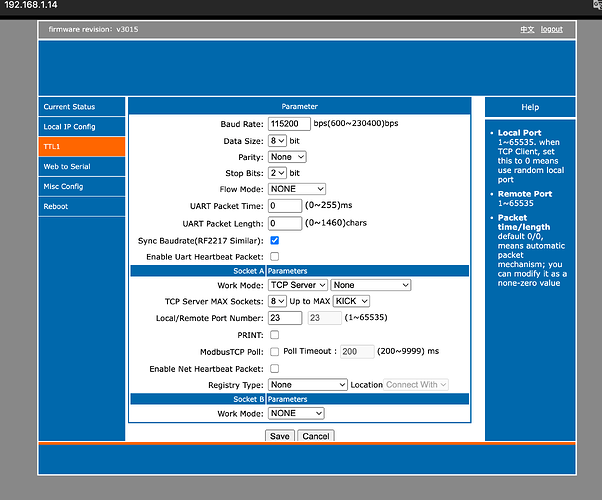Viewport: 602px width, 500px height.
Task: Go to Current Status page
Action: (x=82, y=107)
